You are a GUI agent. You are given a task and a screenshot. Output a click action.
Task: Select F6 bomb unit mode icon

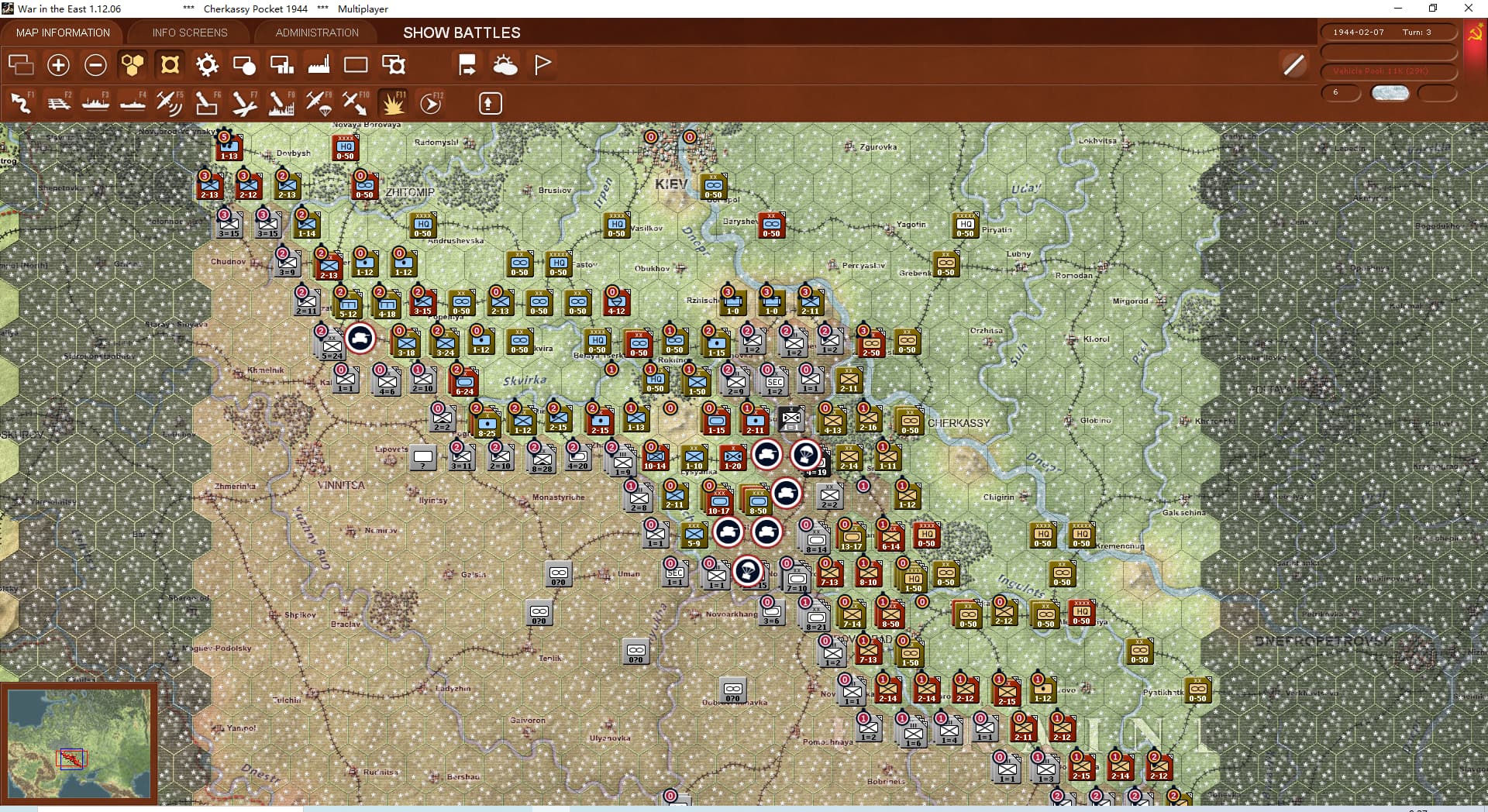(x=207, y=103)
